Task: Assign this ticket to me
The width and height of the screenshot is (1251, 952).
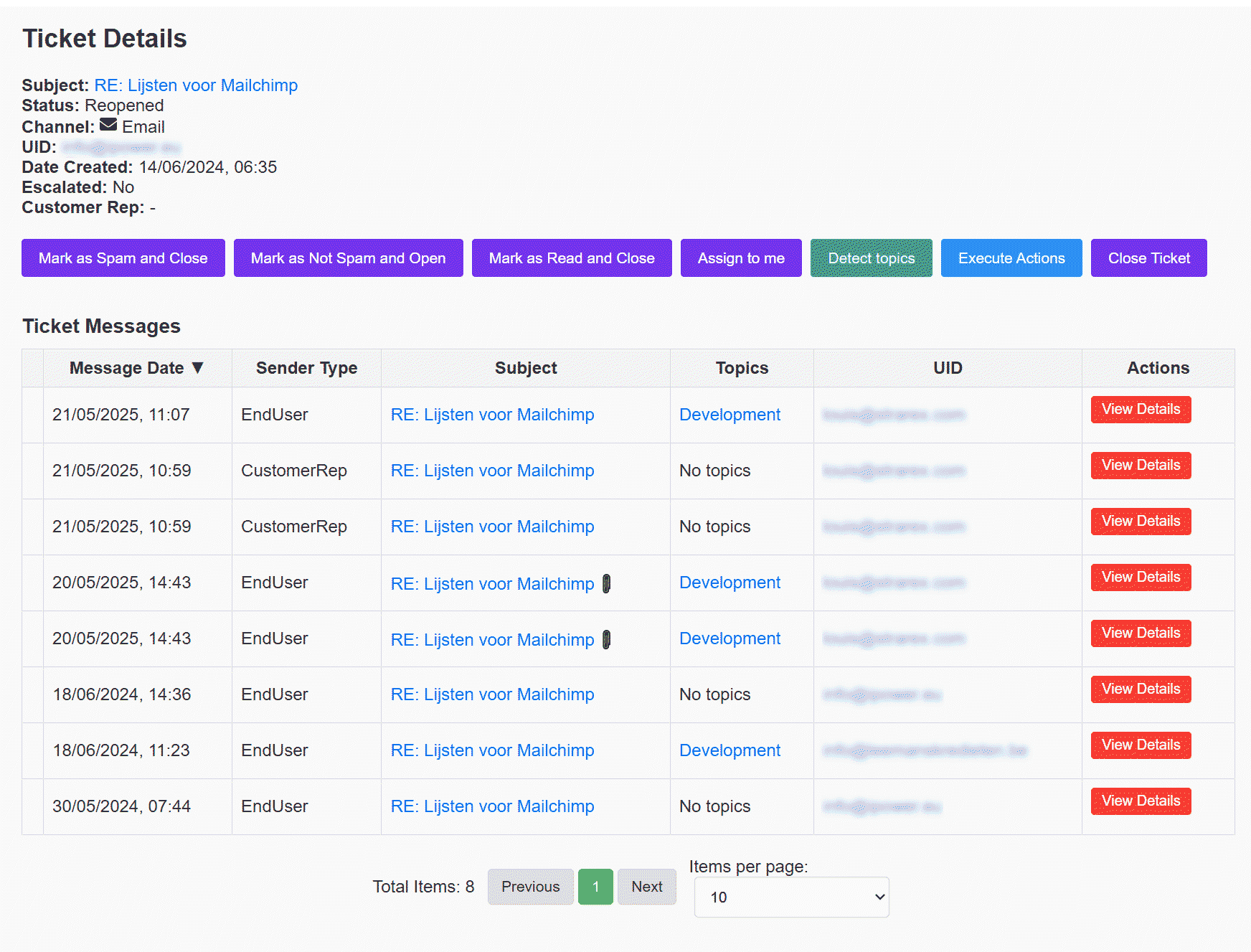Action: [x=741, y=258]
